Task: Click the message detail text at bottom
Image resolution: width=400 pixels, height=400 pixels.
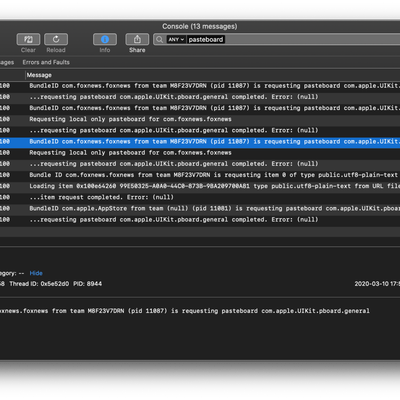Action: (185, 311)
